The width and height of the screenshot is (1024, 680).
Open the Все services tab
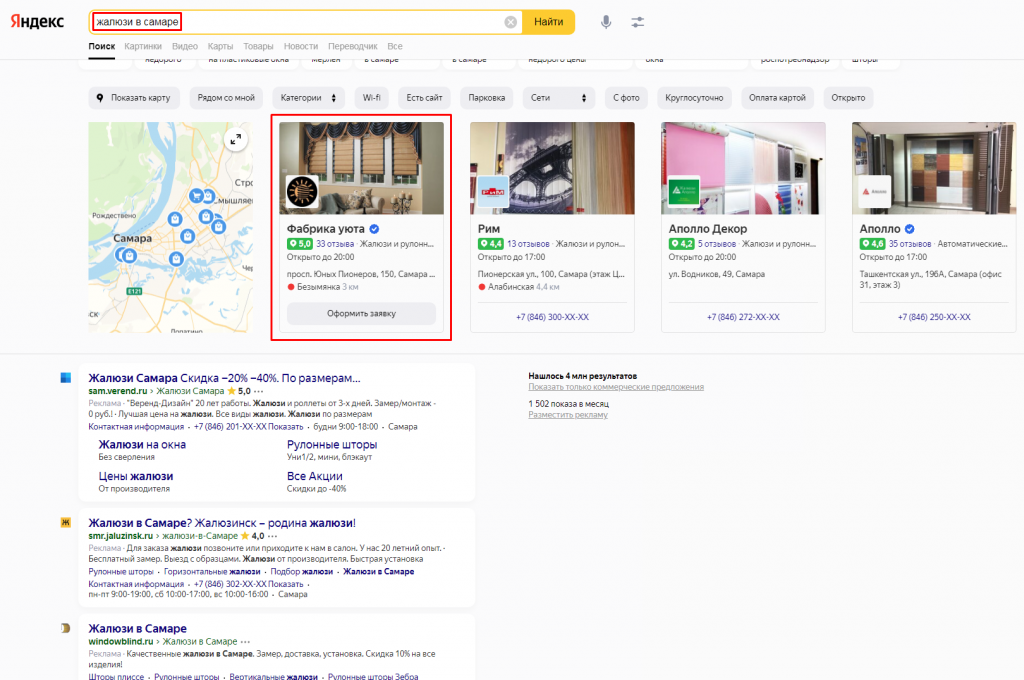(394, 46)
